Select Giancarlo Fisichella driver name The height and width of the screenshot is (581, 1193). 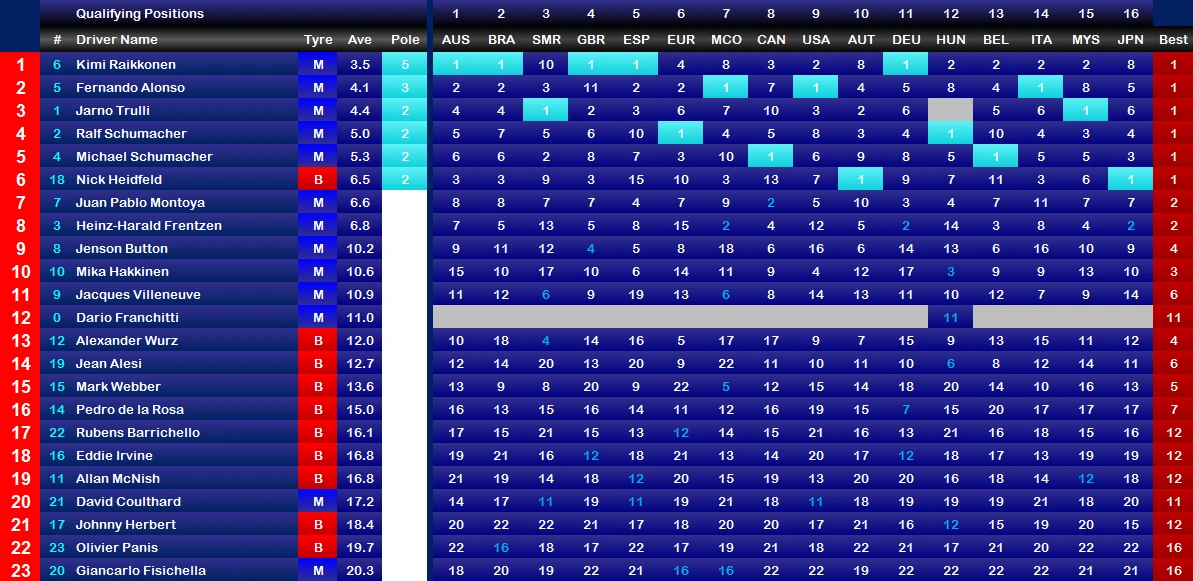(x=141, y=570)
